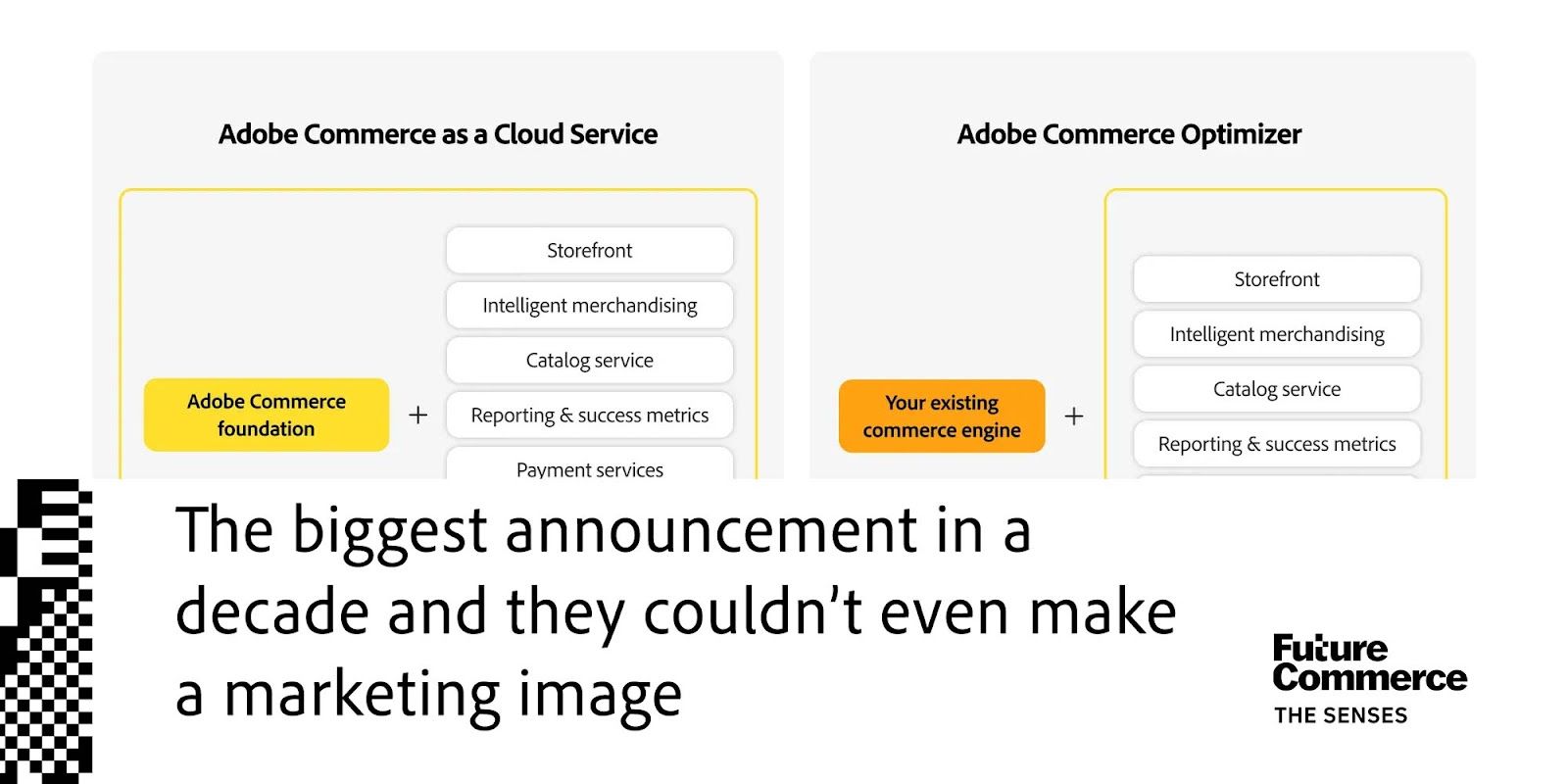Click Storefront under Adobe Commerce as a Cloud Service
The image size is (1568, 784).
click(x=590, y=250)
